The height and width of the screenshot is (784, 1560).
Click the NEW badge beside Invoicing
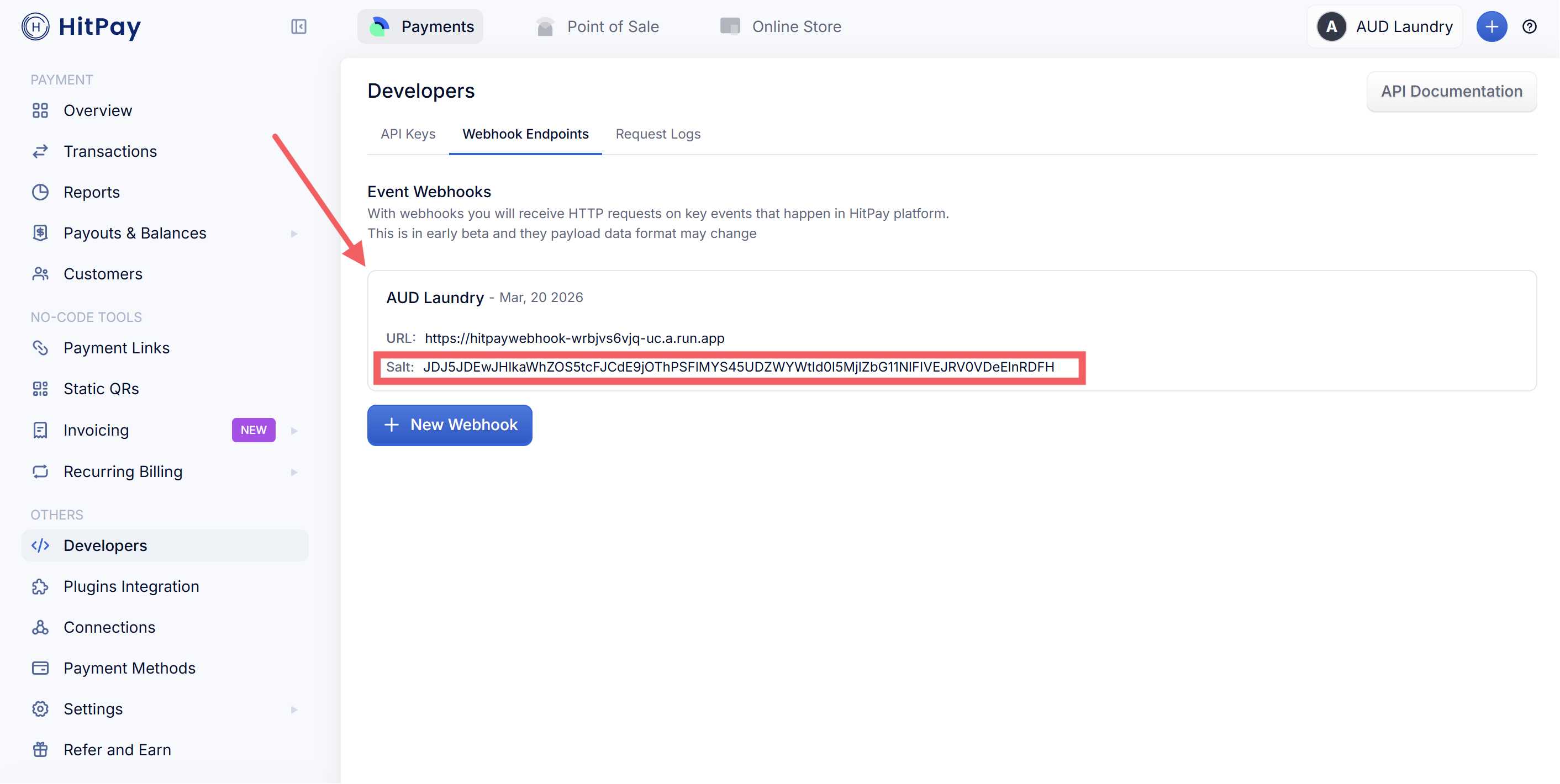point(254,431)
